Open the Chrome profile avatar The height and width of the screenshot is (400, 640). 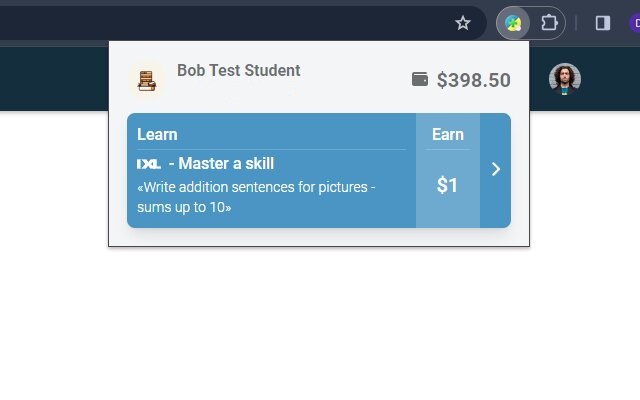tap(634, 23)
